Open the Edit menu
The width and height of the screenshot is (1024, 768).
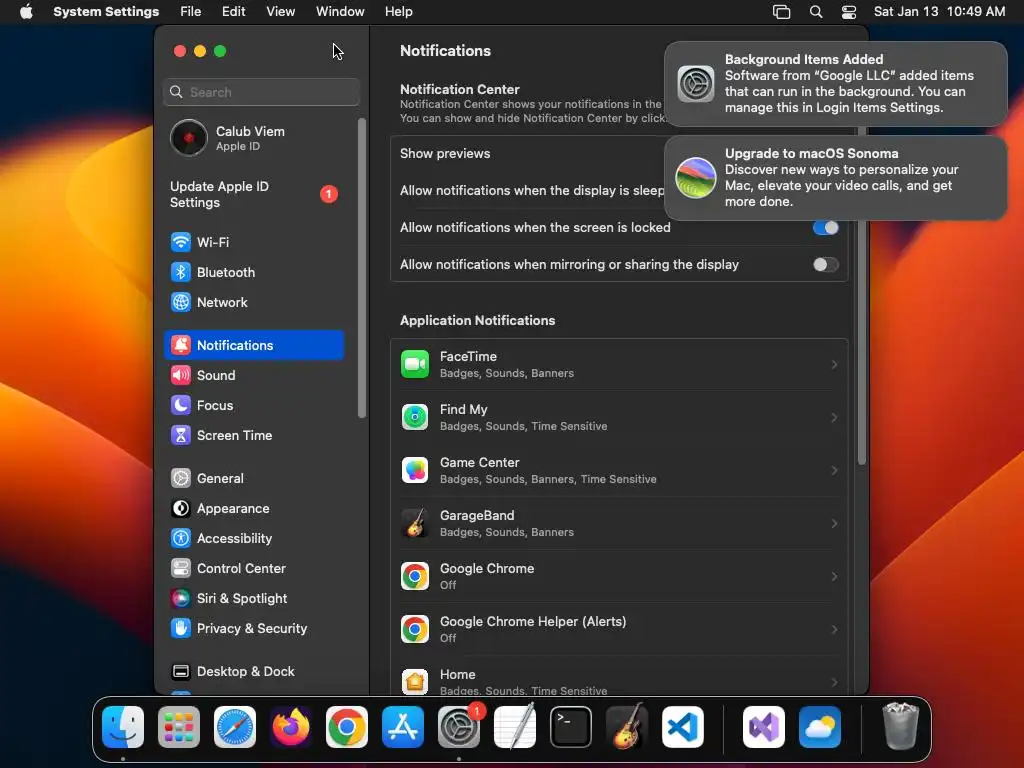tap(234, 12)
